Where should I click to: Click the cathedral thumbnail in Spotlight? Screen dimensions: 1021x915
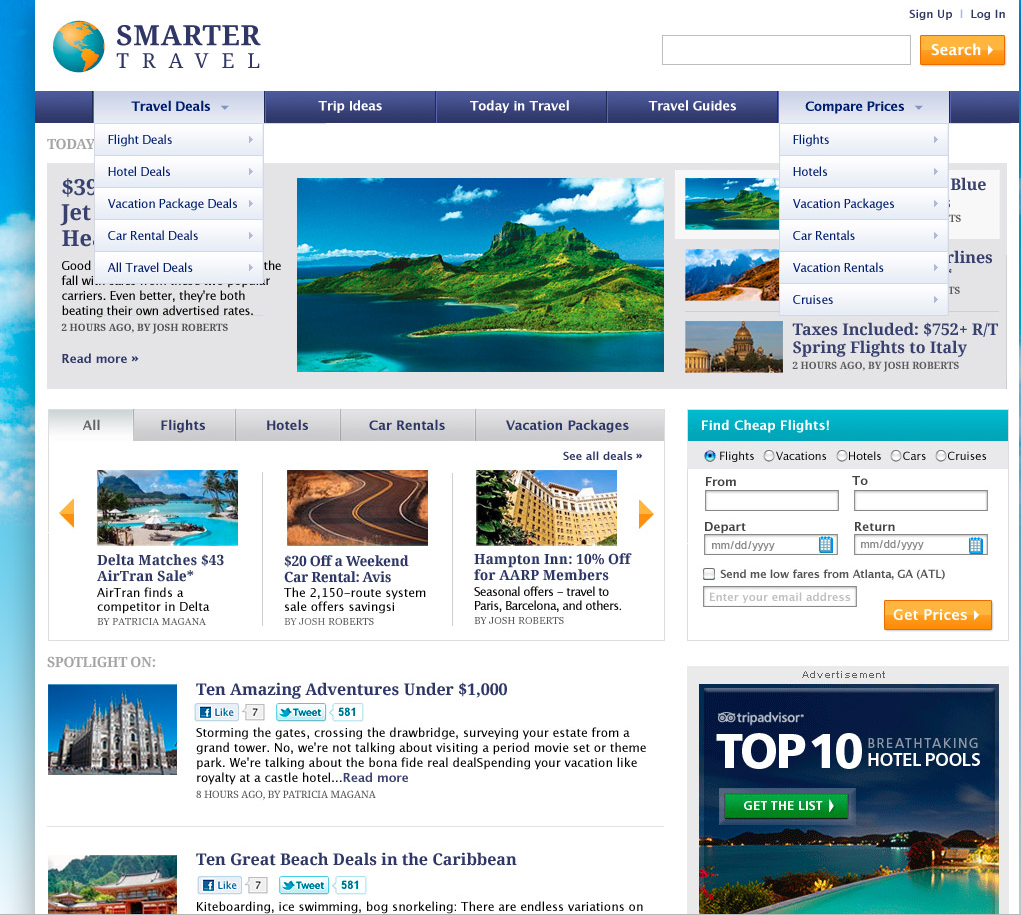click(x=113, y=729)
